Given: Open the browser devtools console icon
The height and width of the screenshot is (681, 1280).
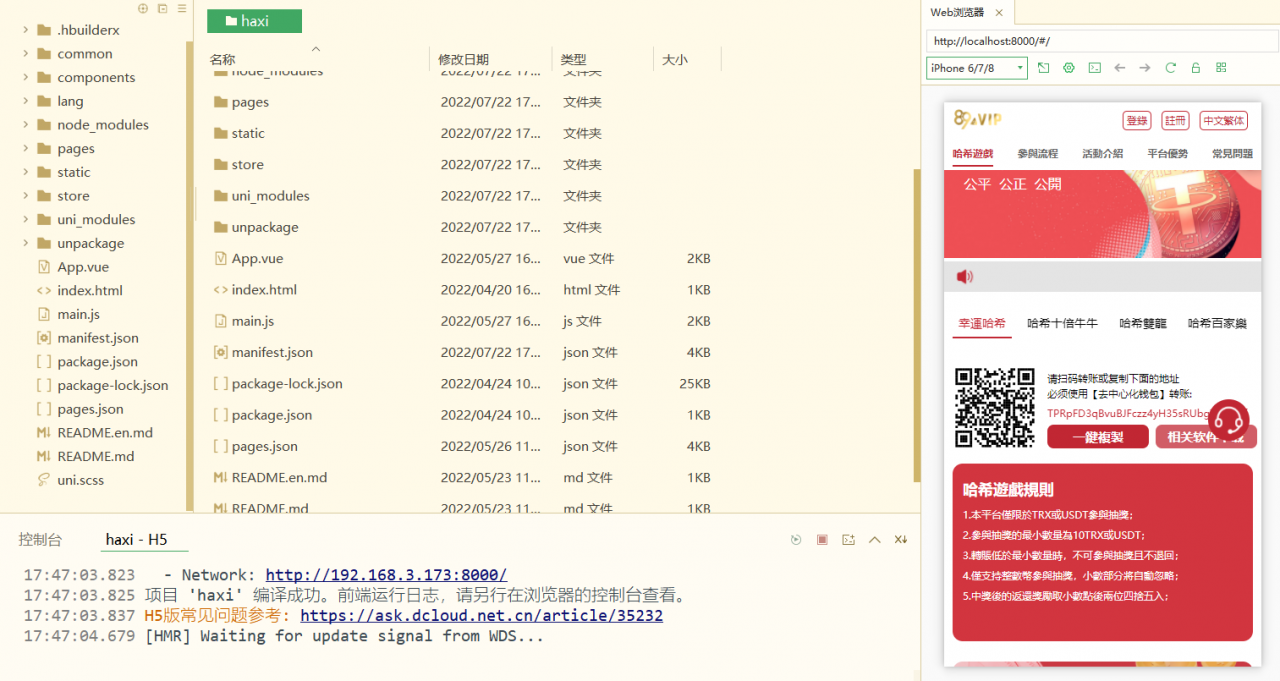Looking at the screenshot, I should 1095,68.
